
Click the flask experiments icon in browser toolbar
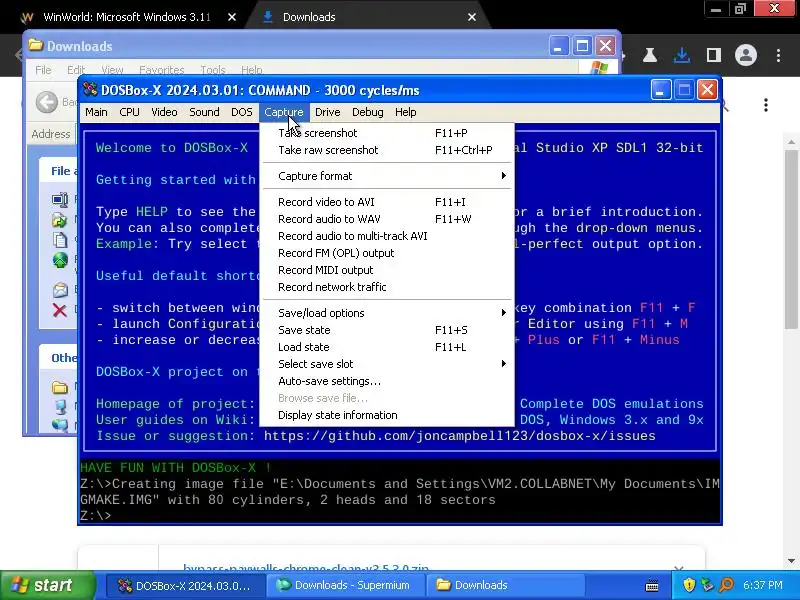click(x=649, y=55)
